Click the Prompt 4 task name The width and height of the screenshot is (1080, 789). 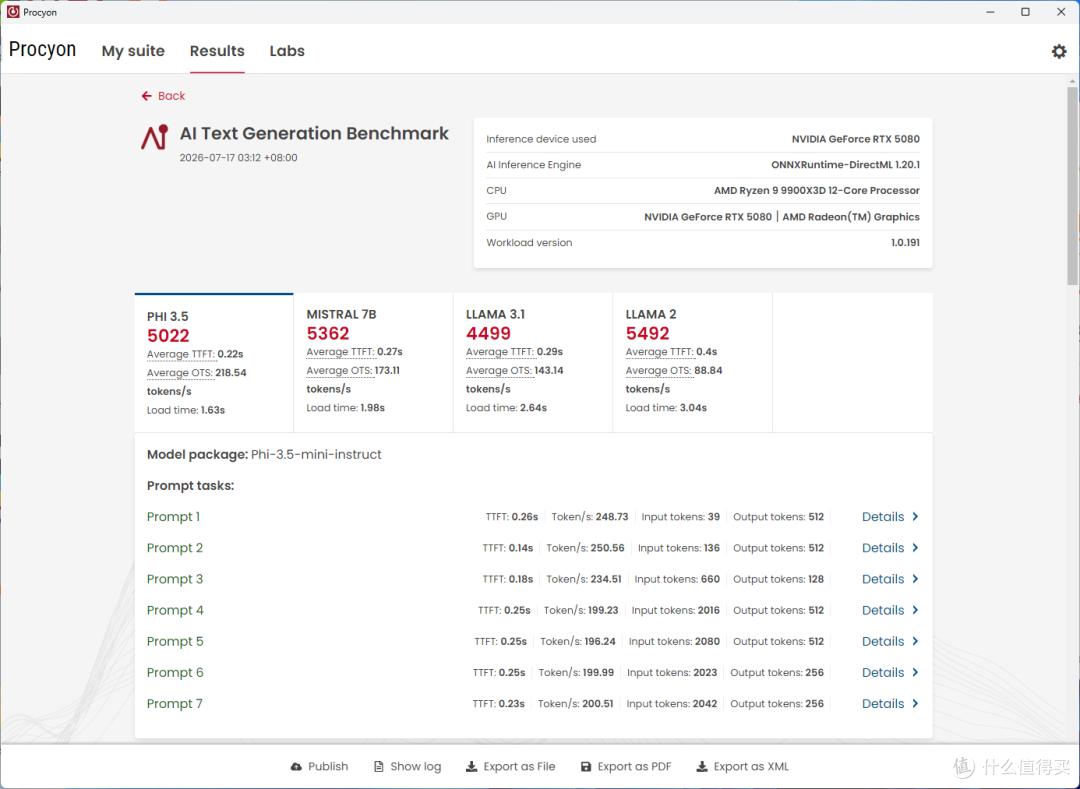coord(175,610)
